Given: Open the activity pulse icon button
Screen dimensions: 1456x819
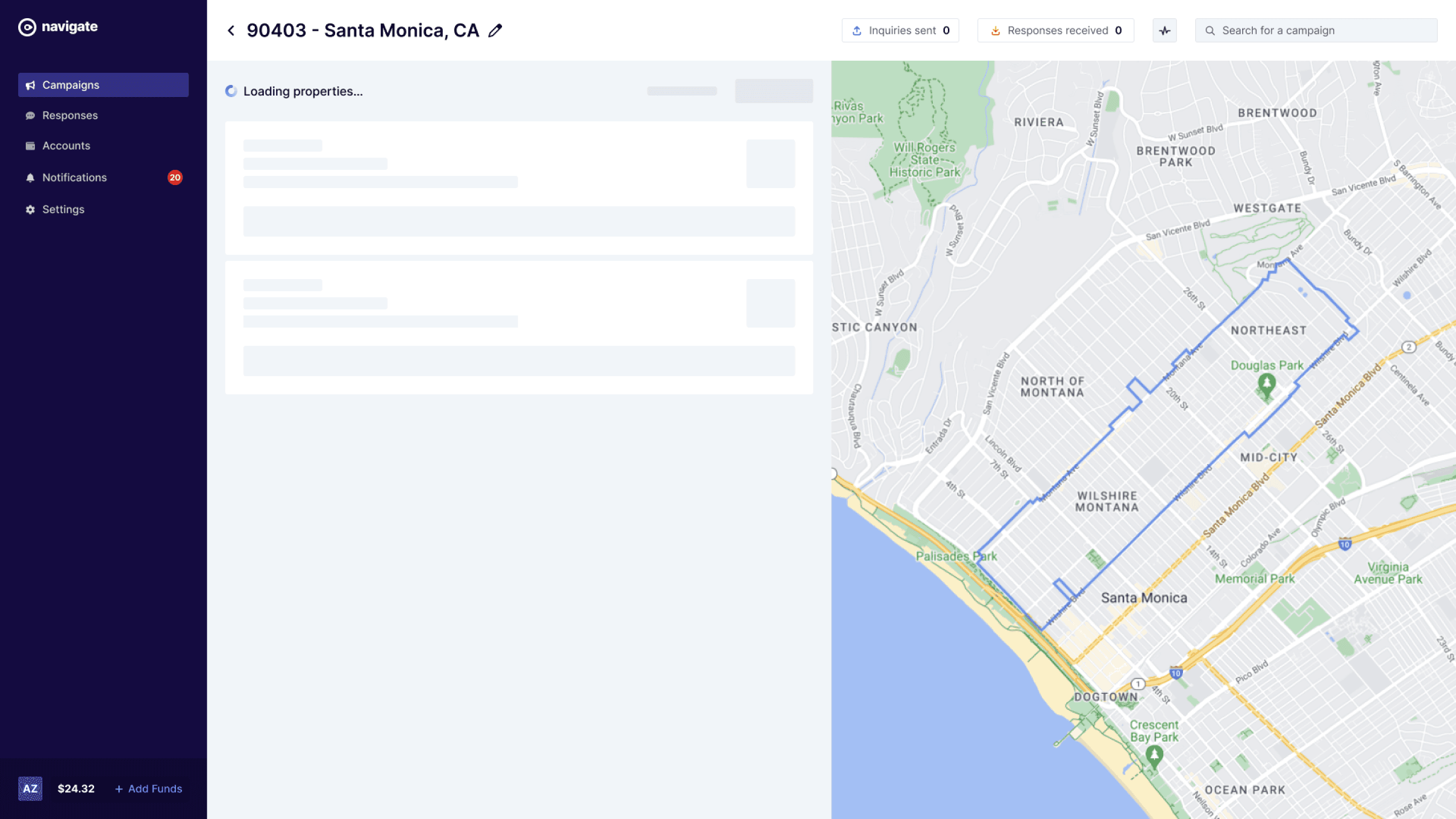Looking at the screenshot, I should coord(1164,30).
